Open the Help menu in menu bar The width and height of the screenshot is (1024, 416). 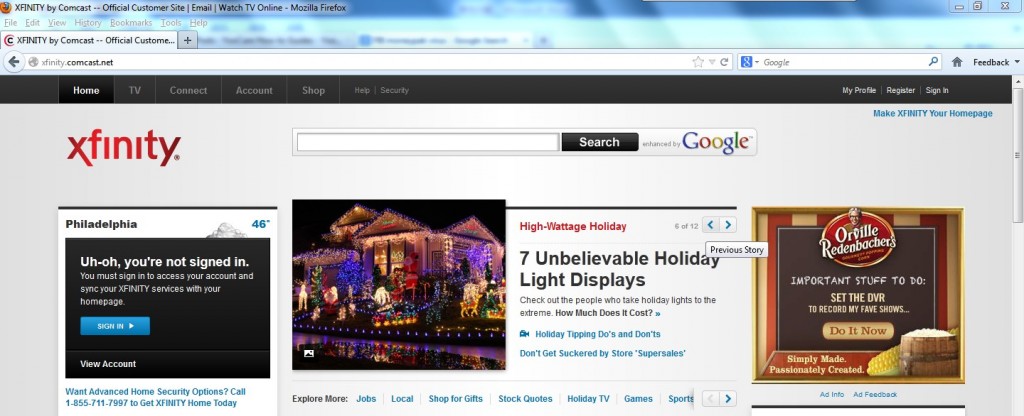pyautogui.click(x=199, y=23)
